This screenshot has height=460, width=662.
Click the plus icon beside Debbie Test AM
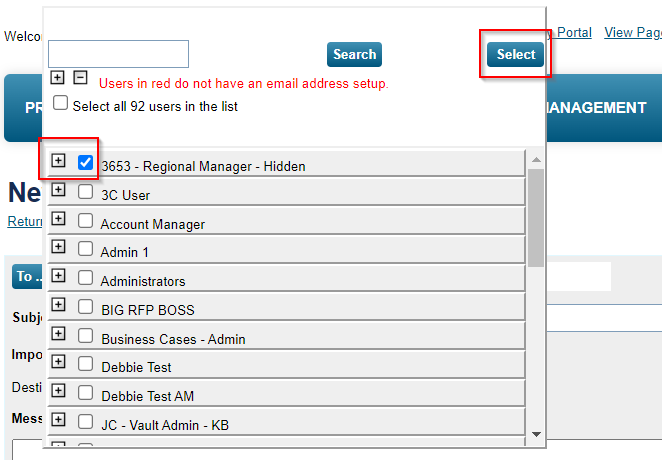58,391
